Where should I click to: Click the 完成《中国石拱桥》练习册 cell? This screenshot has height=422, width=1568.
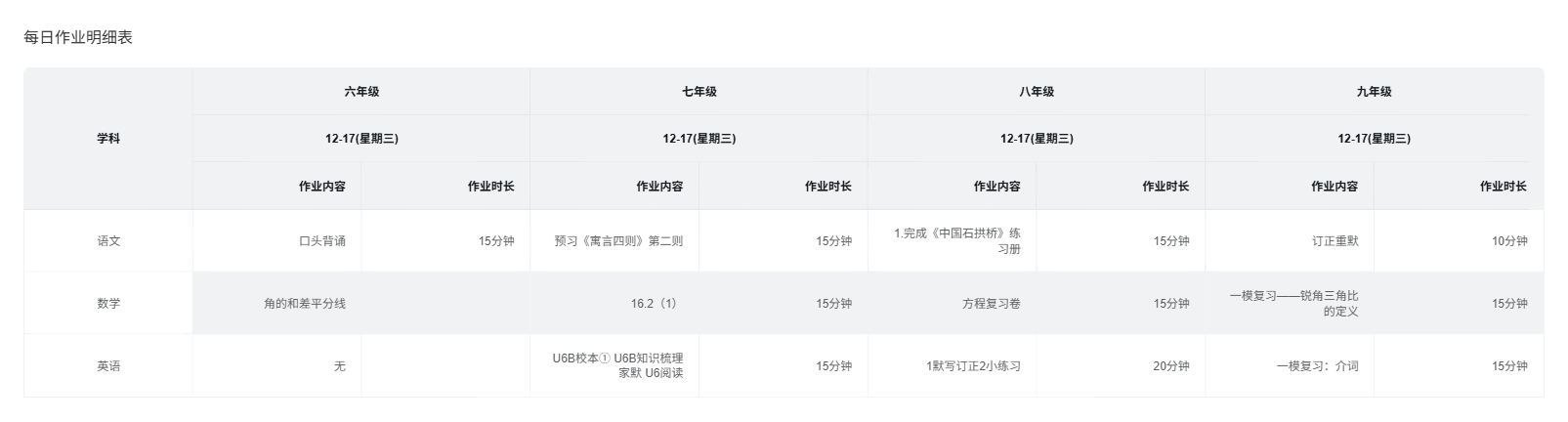coord(957,241)
